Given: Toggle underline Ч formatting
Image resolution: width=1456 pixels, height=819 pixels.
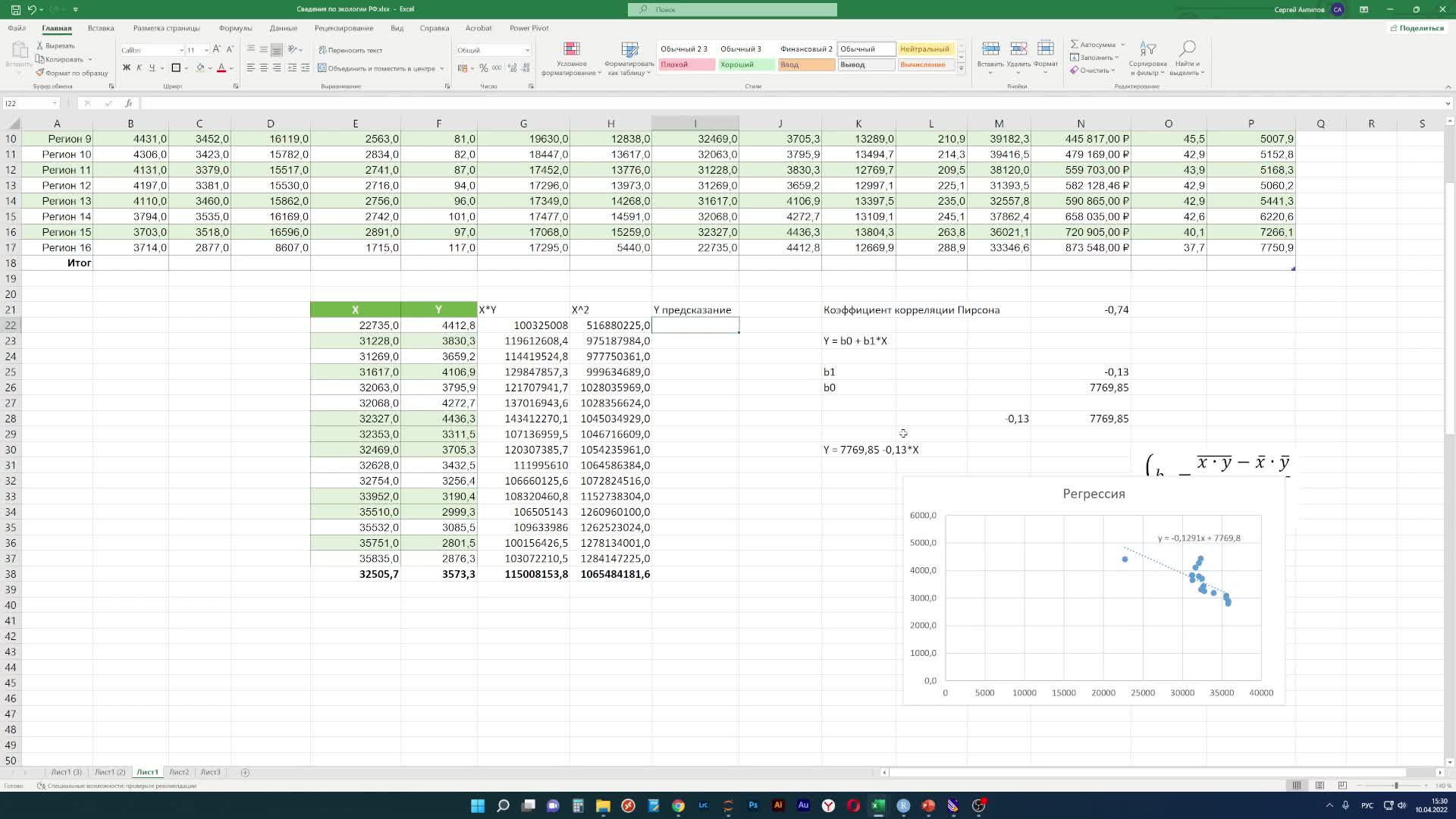Looking at the screenshot, I should click(x=152, y=67).
